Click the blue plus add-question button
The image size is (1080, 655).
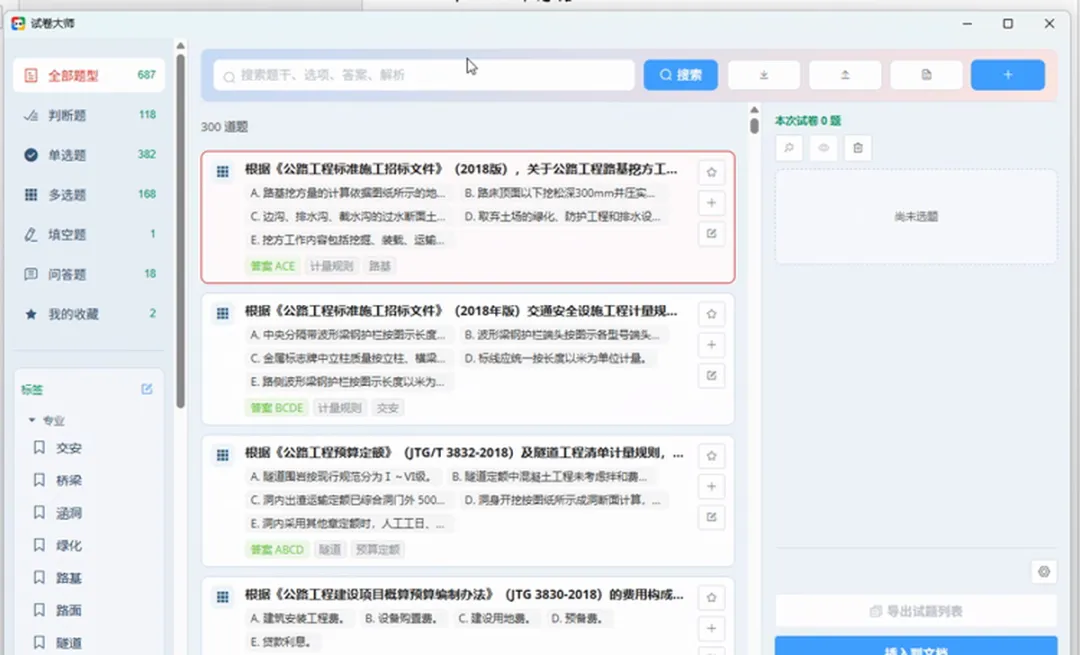(x=1008, y=75)
